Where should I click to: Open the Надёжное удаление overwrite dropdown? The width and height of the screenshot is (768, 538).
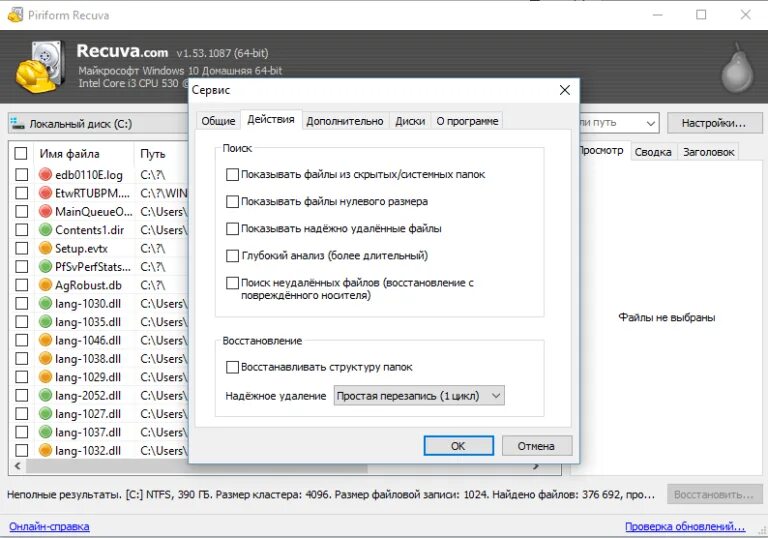click(419, 396)
